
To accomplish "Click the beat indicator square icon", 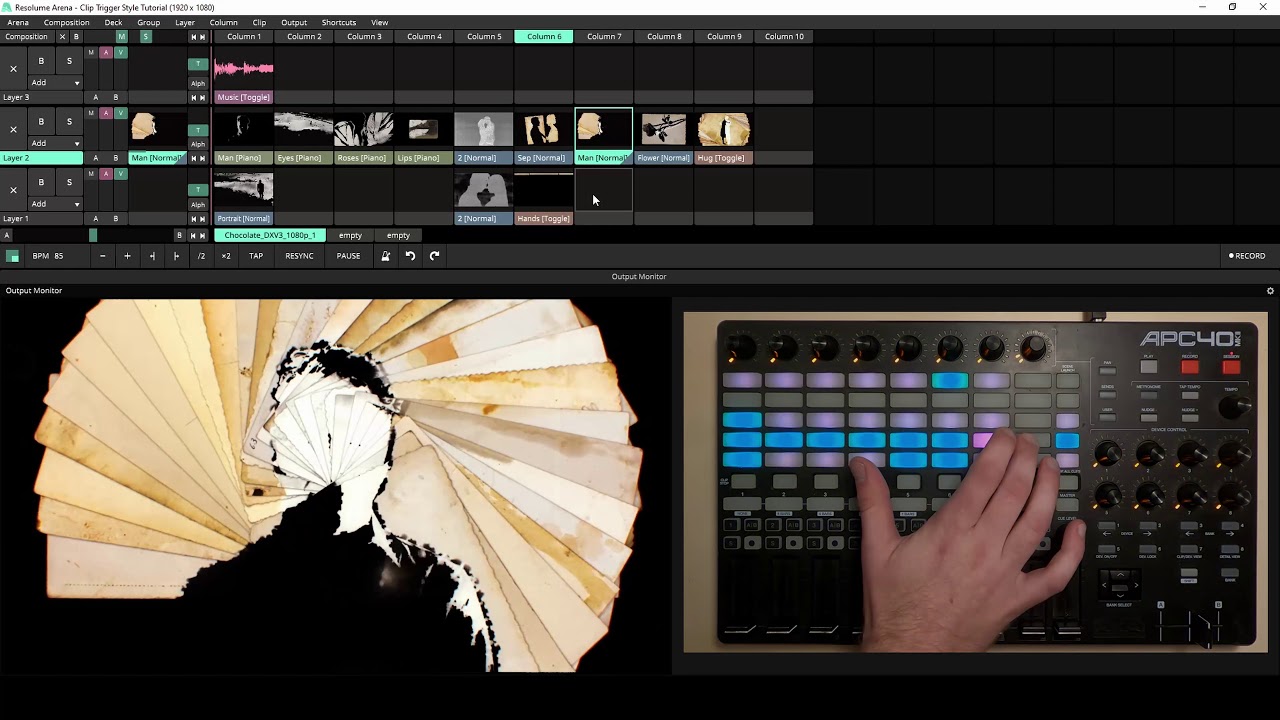I will click(13, 256).
